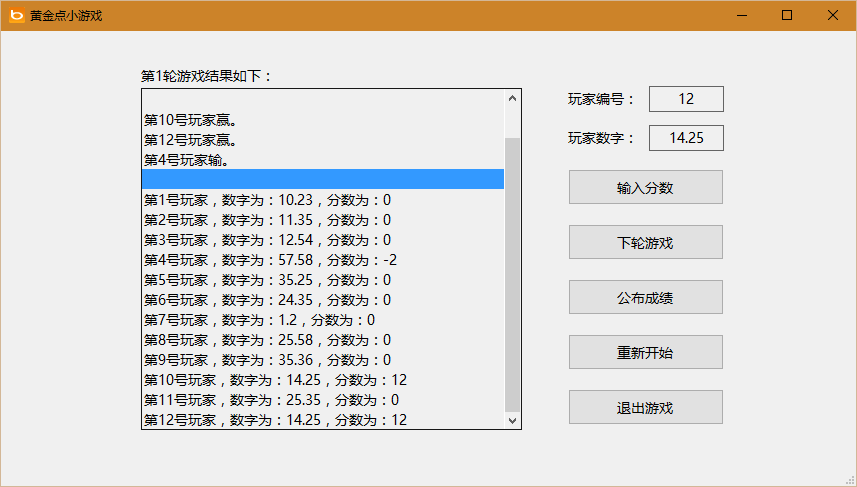
Task: Select row 第12号玩家 number 14.25
Action: click(323, 420)
